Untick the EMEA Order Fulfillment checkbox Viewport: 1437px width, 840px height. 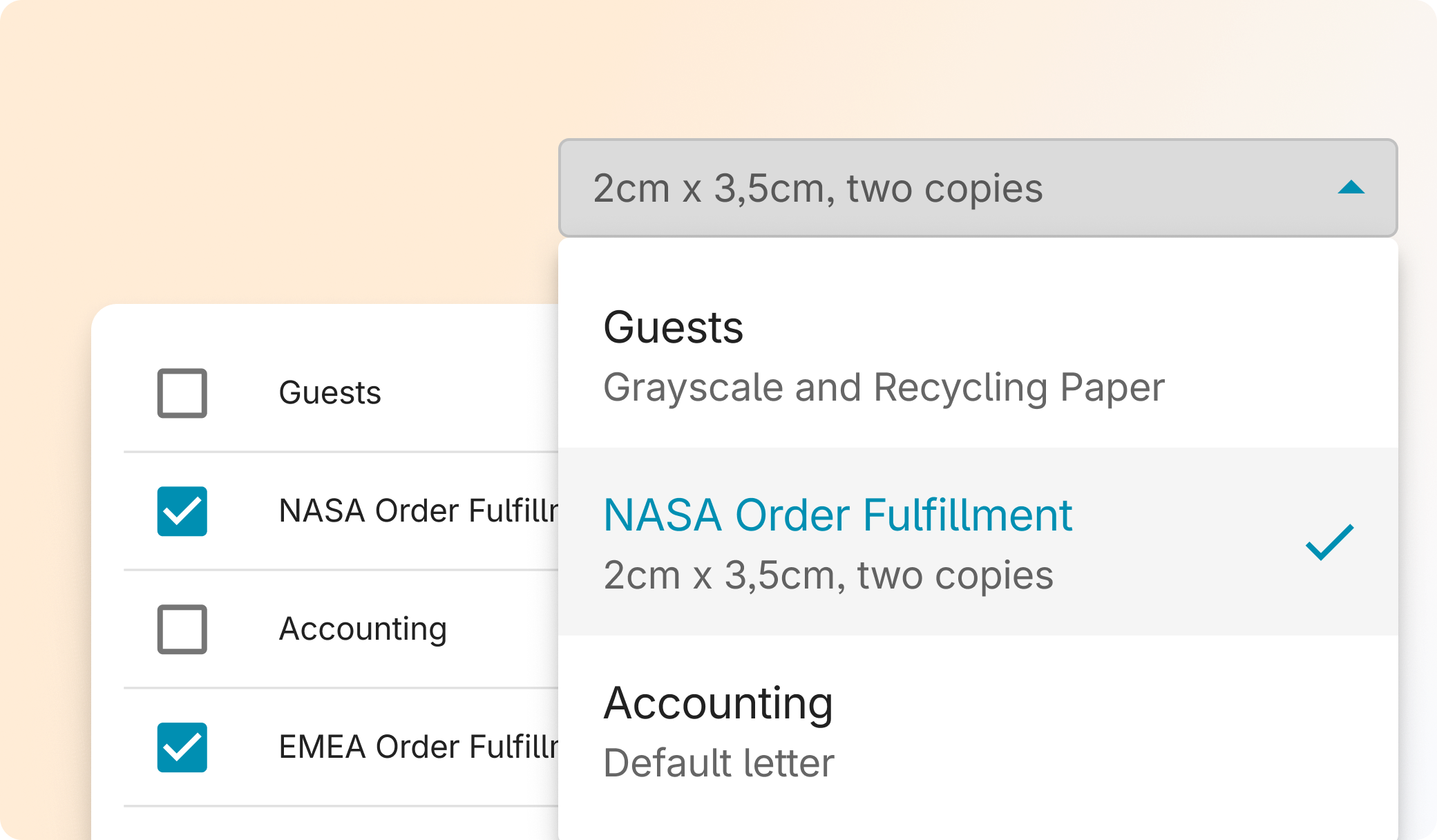[x=182, y=747]
